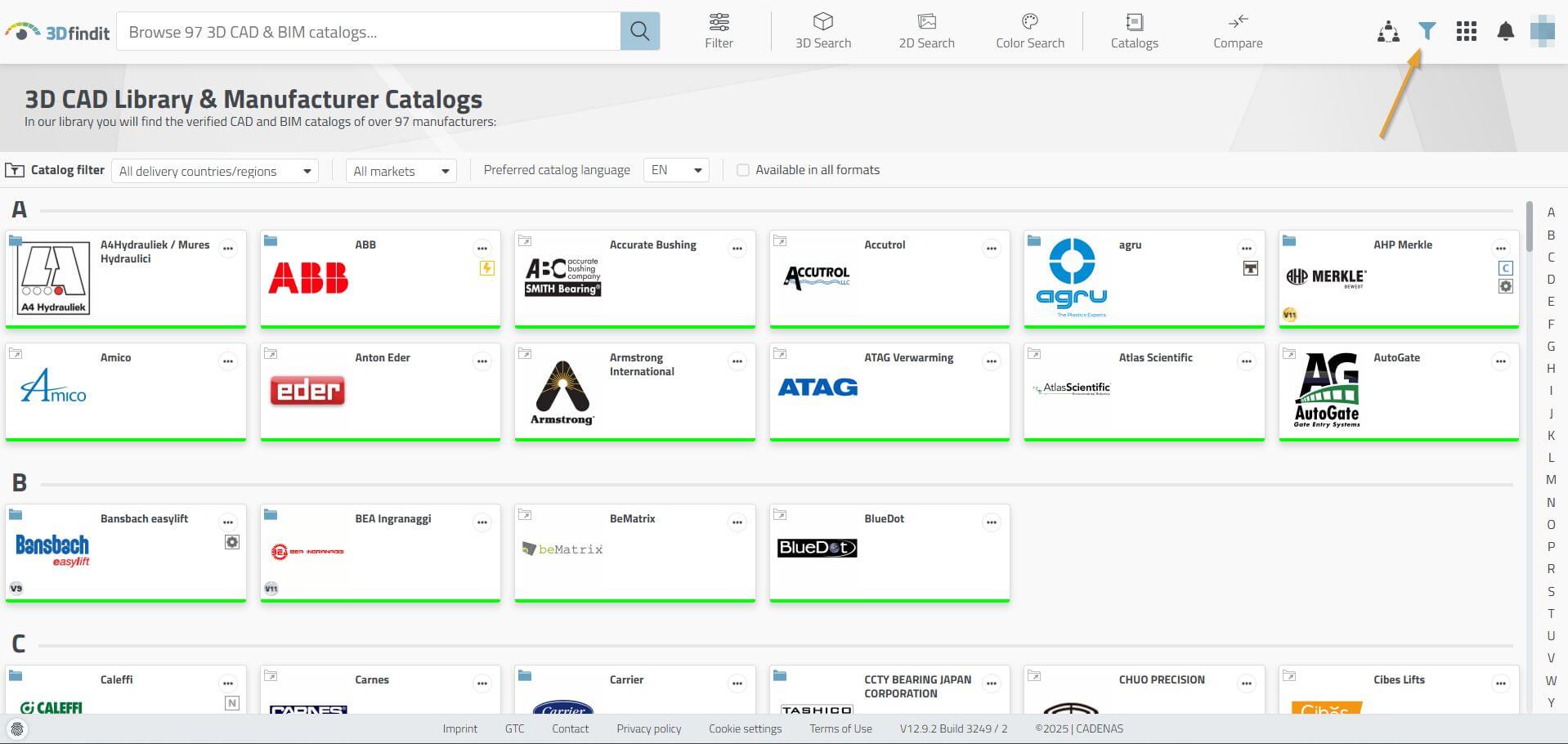The image size is (1568, 744).
Task: Open the Contact link in footer
Action: tap(570, 728)
